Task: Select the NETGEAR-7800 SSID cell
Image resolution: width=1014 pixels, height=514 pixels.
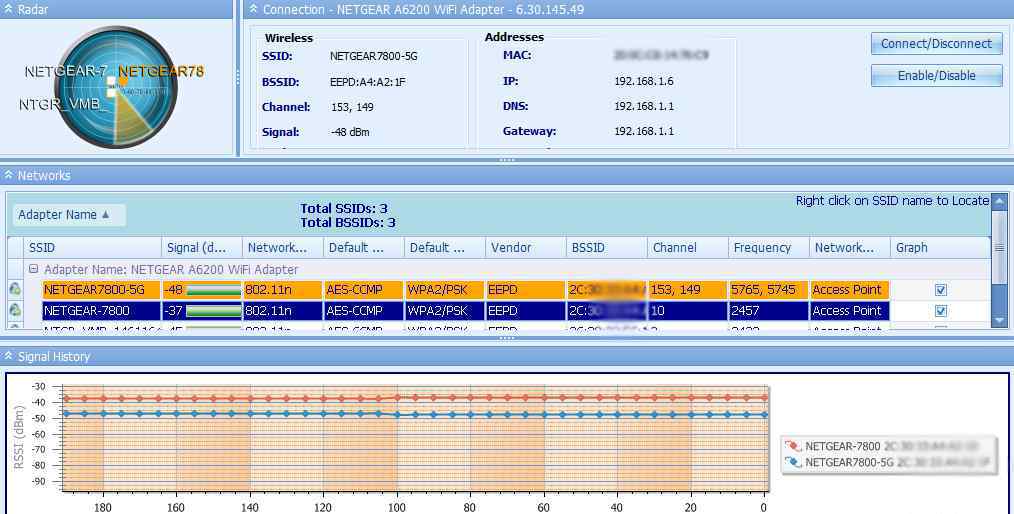Action: tap(102, 311)
